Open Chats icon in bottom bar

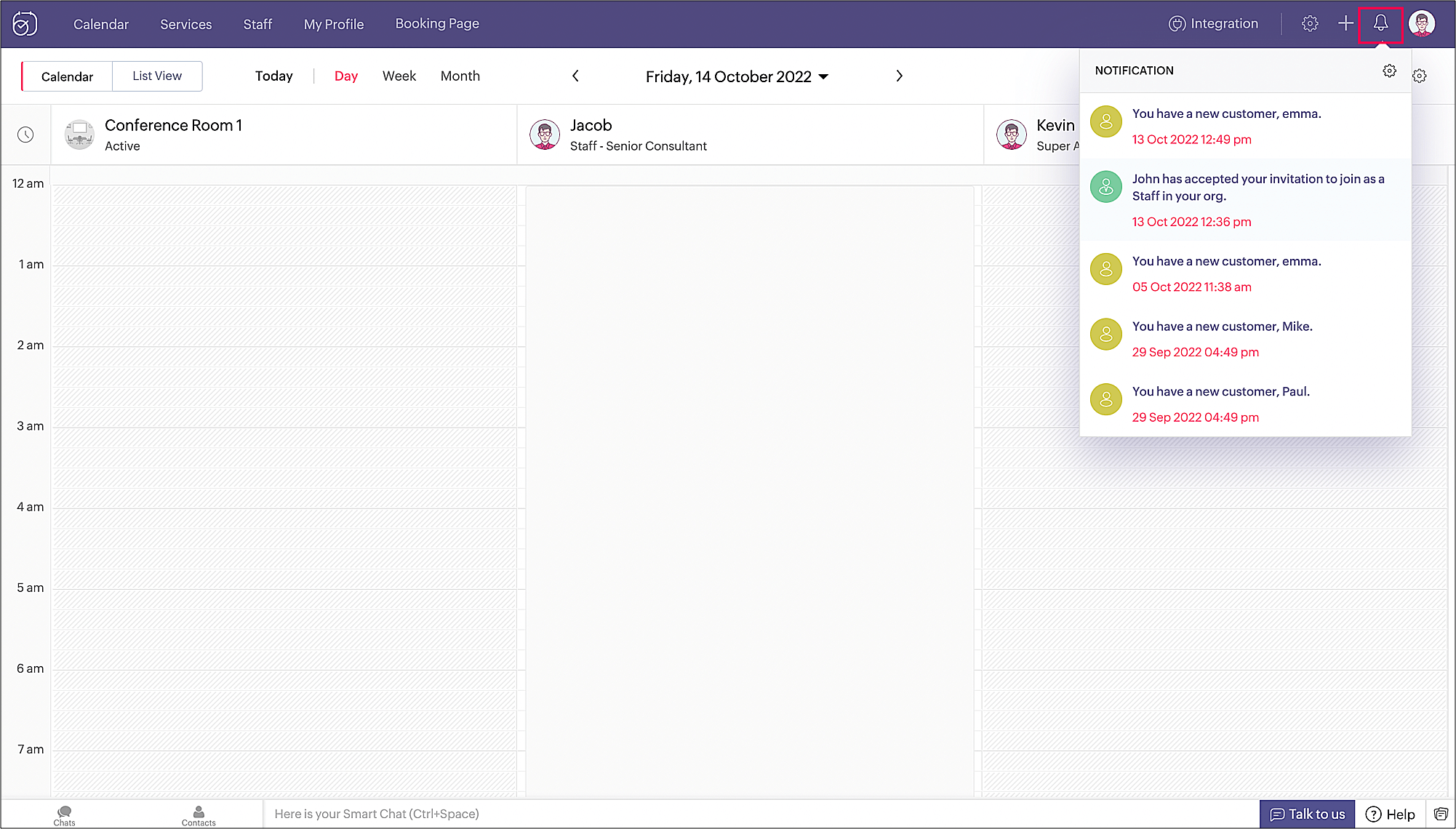[x=65, y=814]
